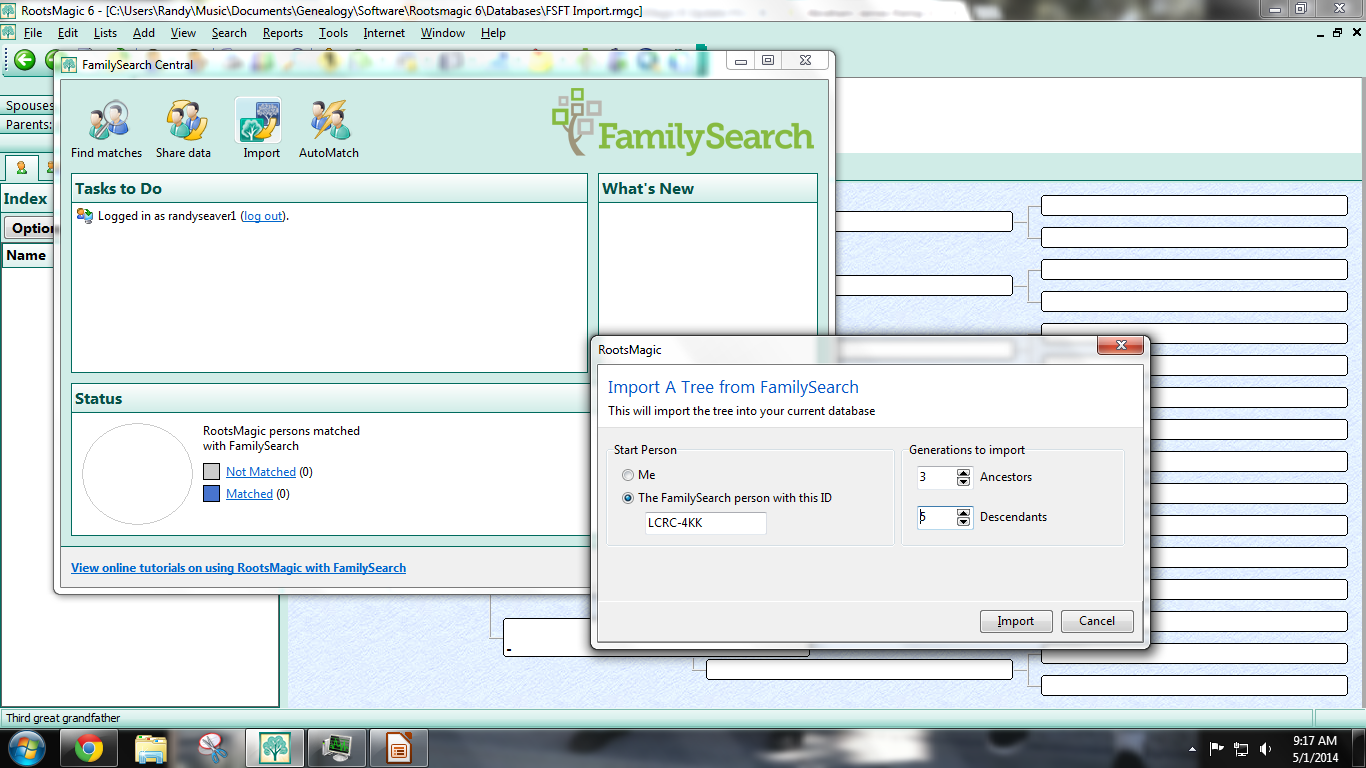This screenshot has width=1366, height=768.
Task: Open the Snipping Tool from the taskbar
Action: click(x=212, y=748)
